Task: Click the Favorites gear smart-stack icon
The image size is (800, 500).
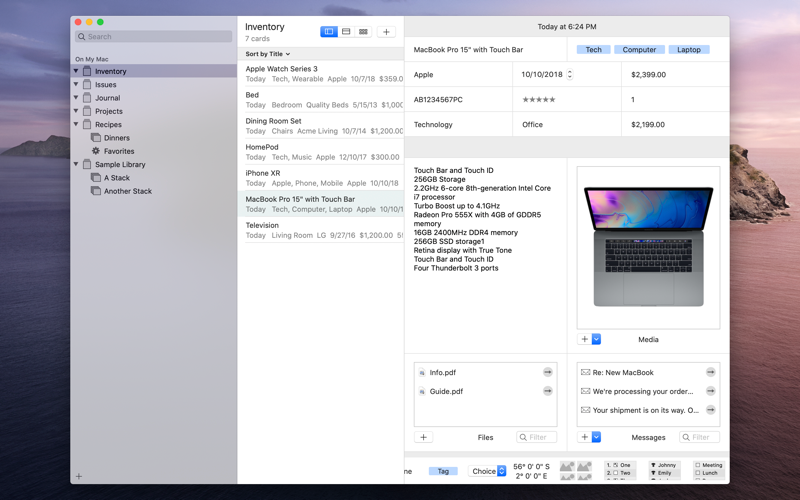Action: (95, 151)
